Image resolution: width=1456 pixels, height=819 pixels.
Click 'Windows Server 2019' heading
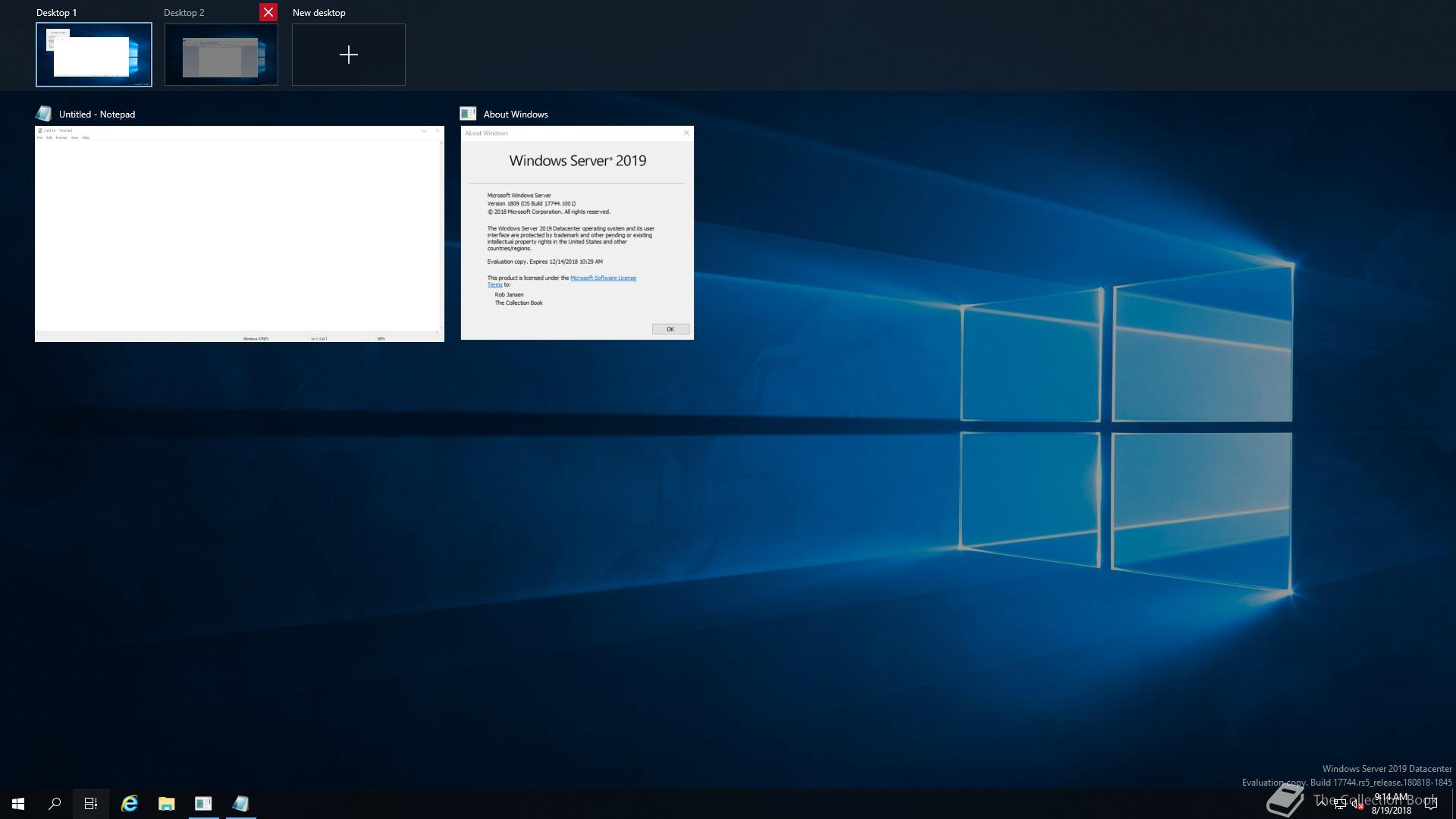point(578,161)
